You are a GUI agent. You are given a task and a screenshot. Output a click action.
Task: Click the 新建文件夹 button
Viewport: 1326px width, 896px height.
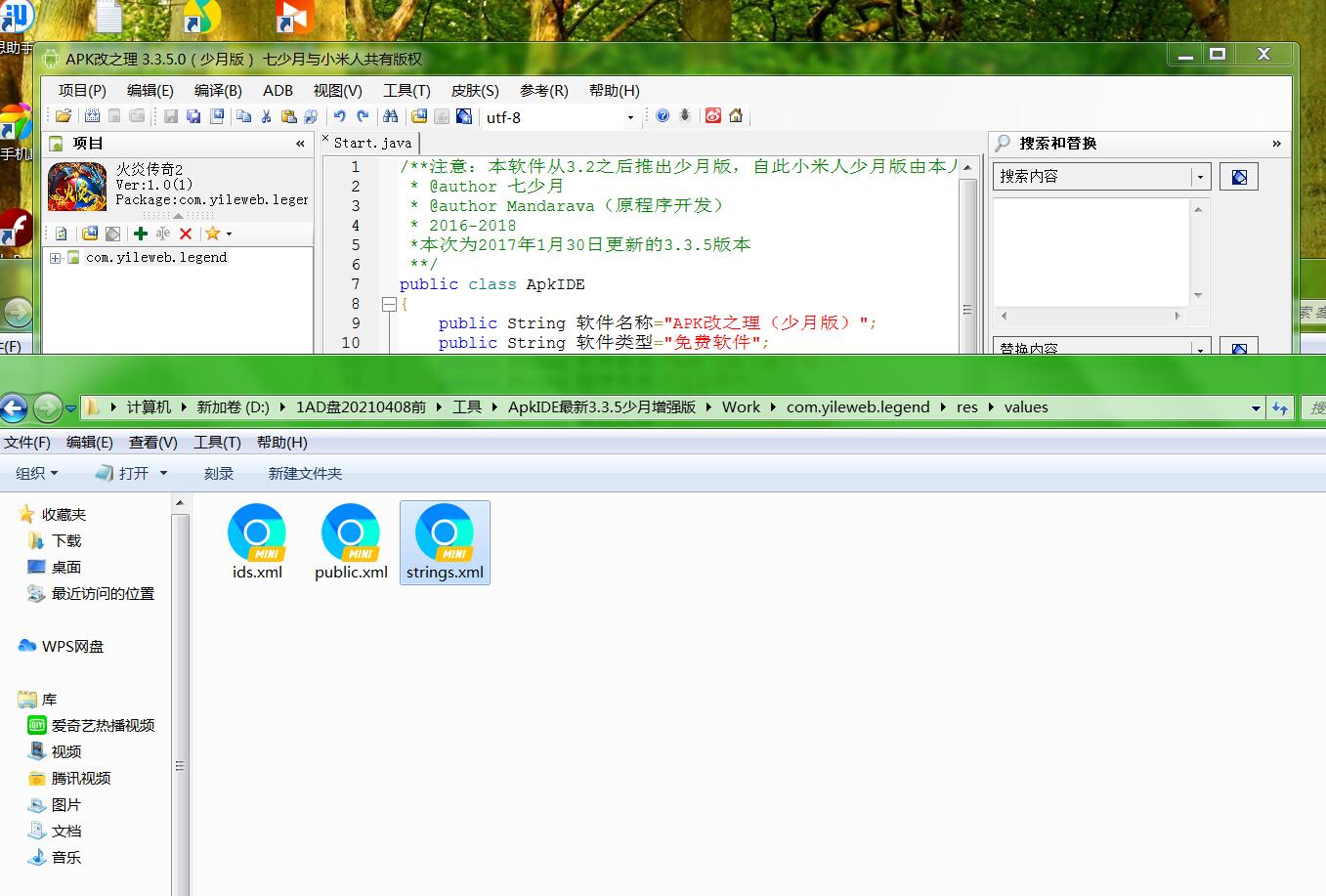(x=305, y=473)
